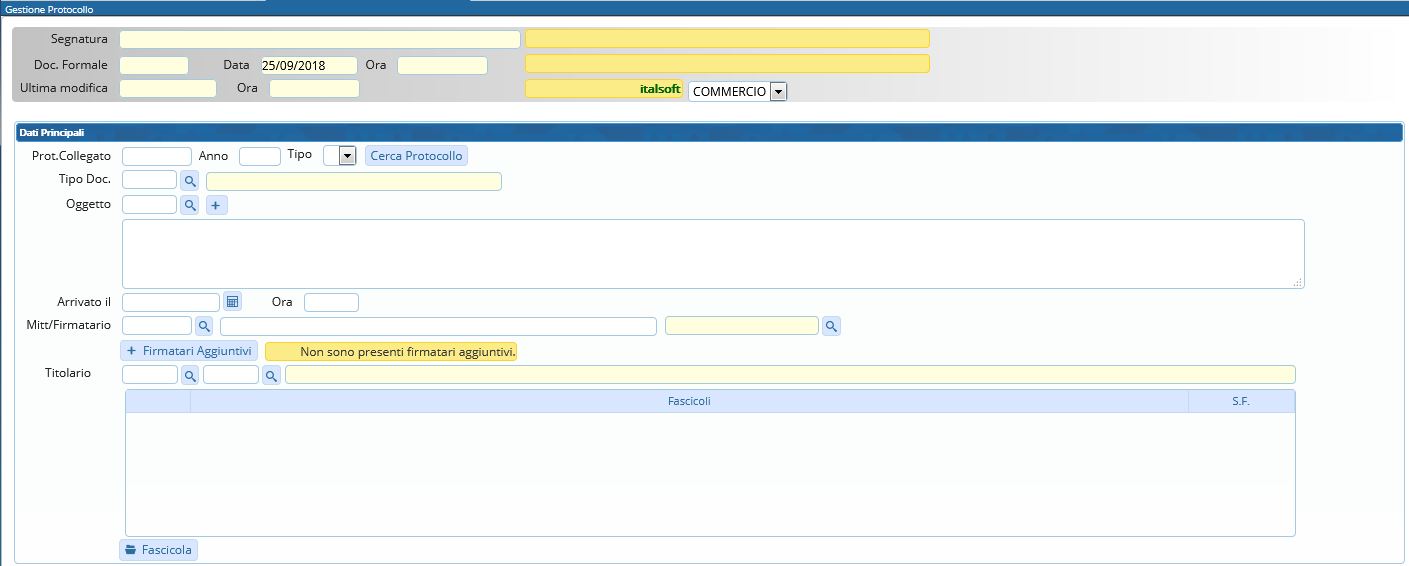Click Firmatari Aggiuntivi button

pyautogui.click(x=189, y=351)
